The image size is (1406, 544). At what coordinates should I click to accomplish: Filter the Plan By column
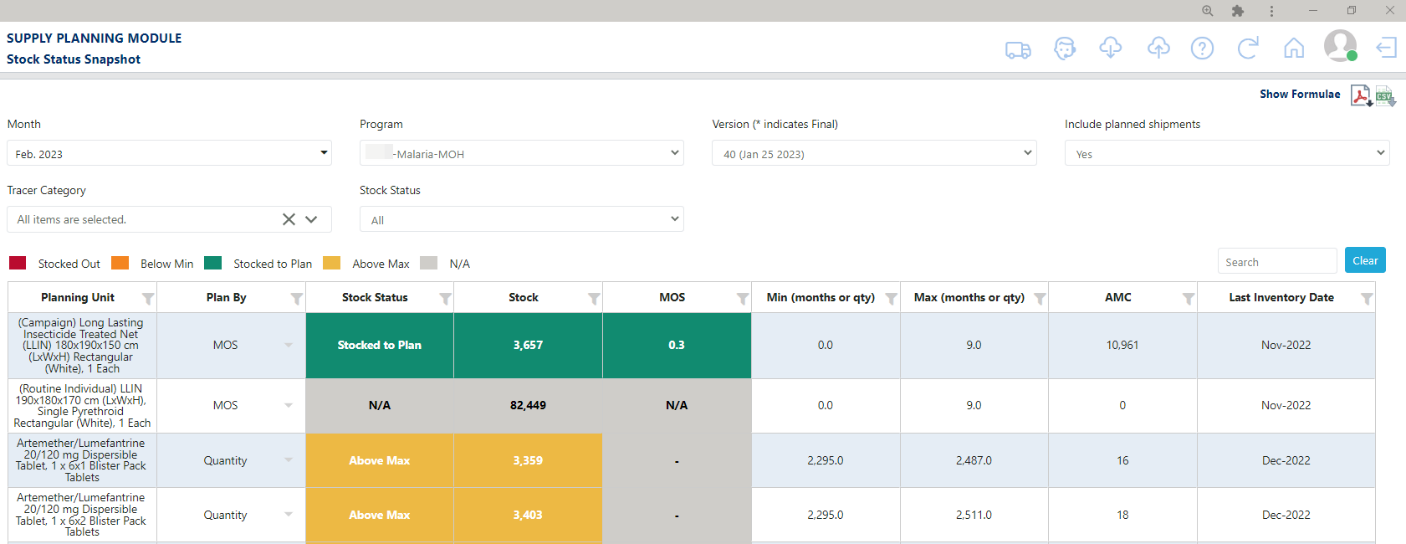coord(296,298)
